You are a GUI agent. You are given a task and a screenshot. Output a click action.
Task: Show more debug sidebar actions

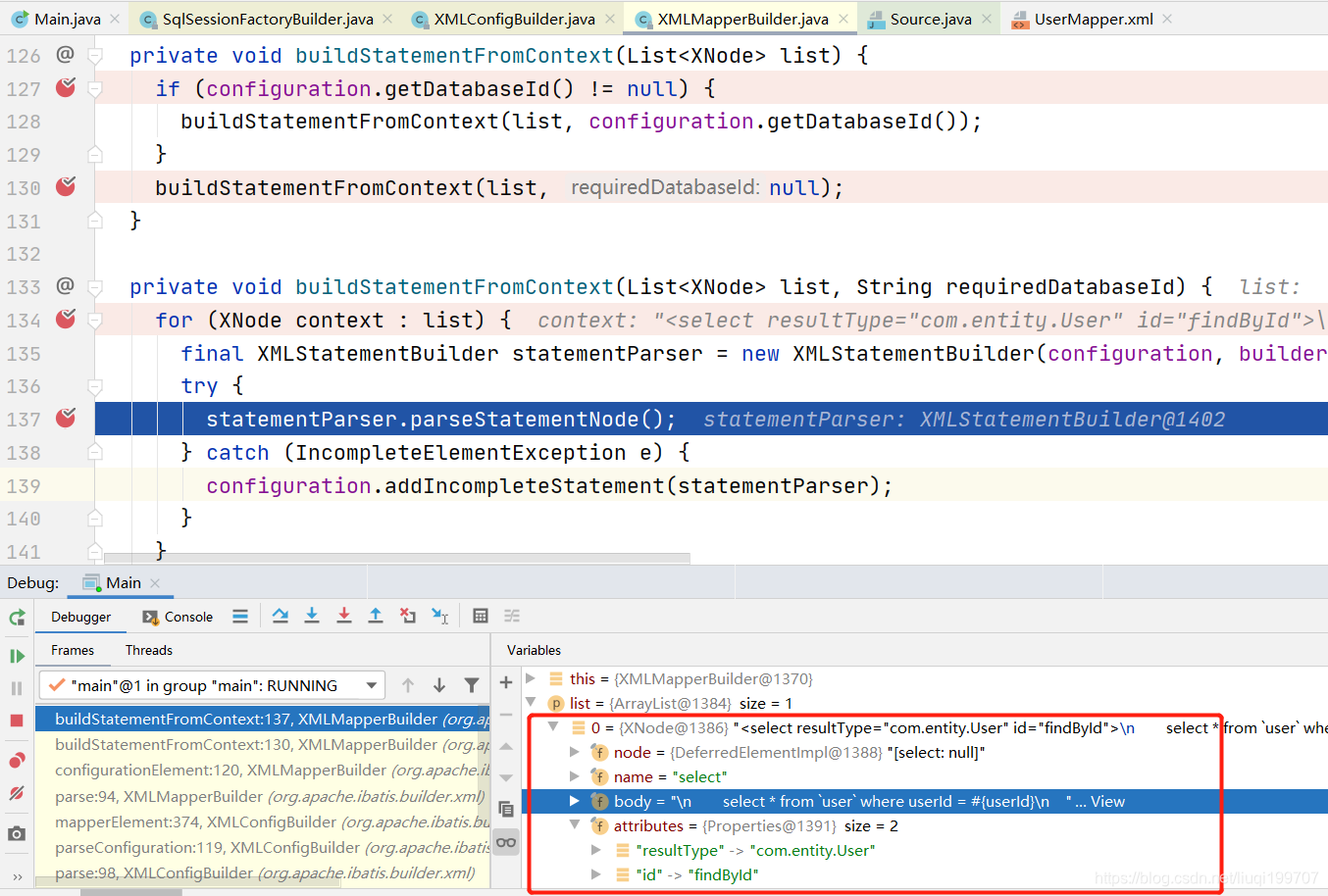17,876
